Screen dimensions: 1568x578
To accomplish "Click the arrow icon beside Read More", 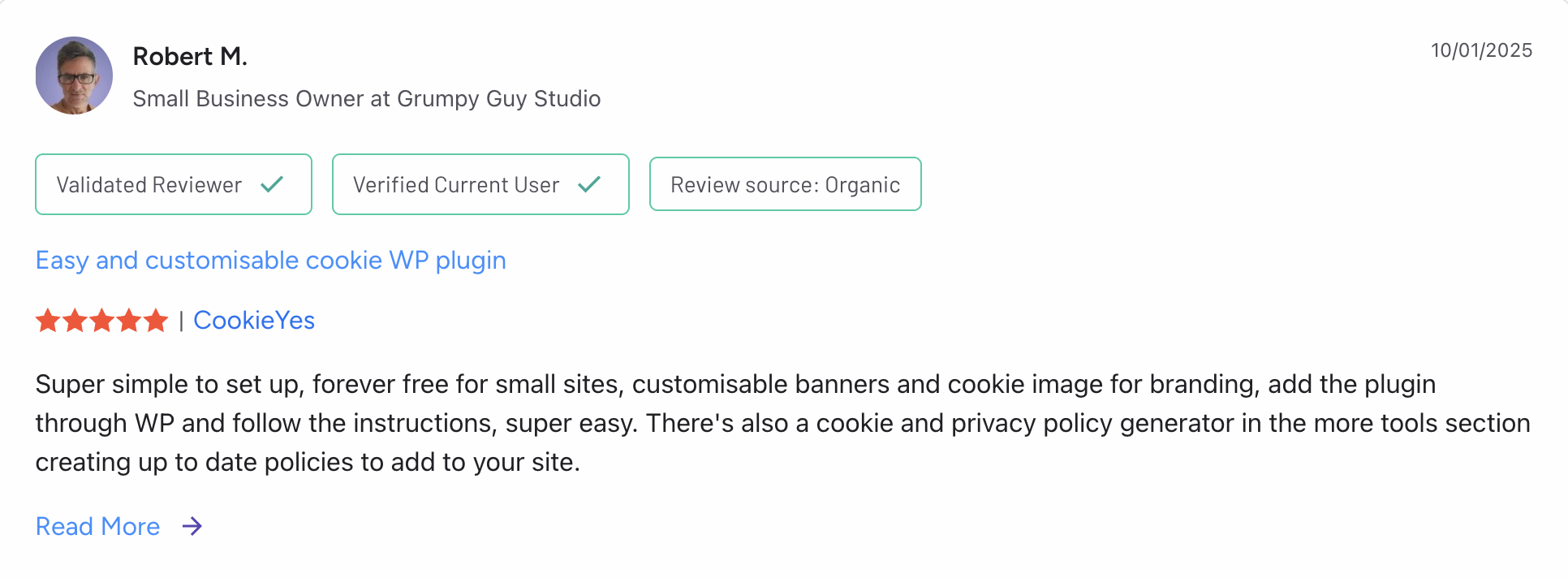I will point(192,527).
